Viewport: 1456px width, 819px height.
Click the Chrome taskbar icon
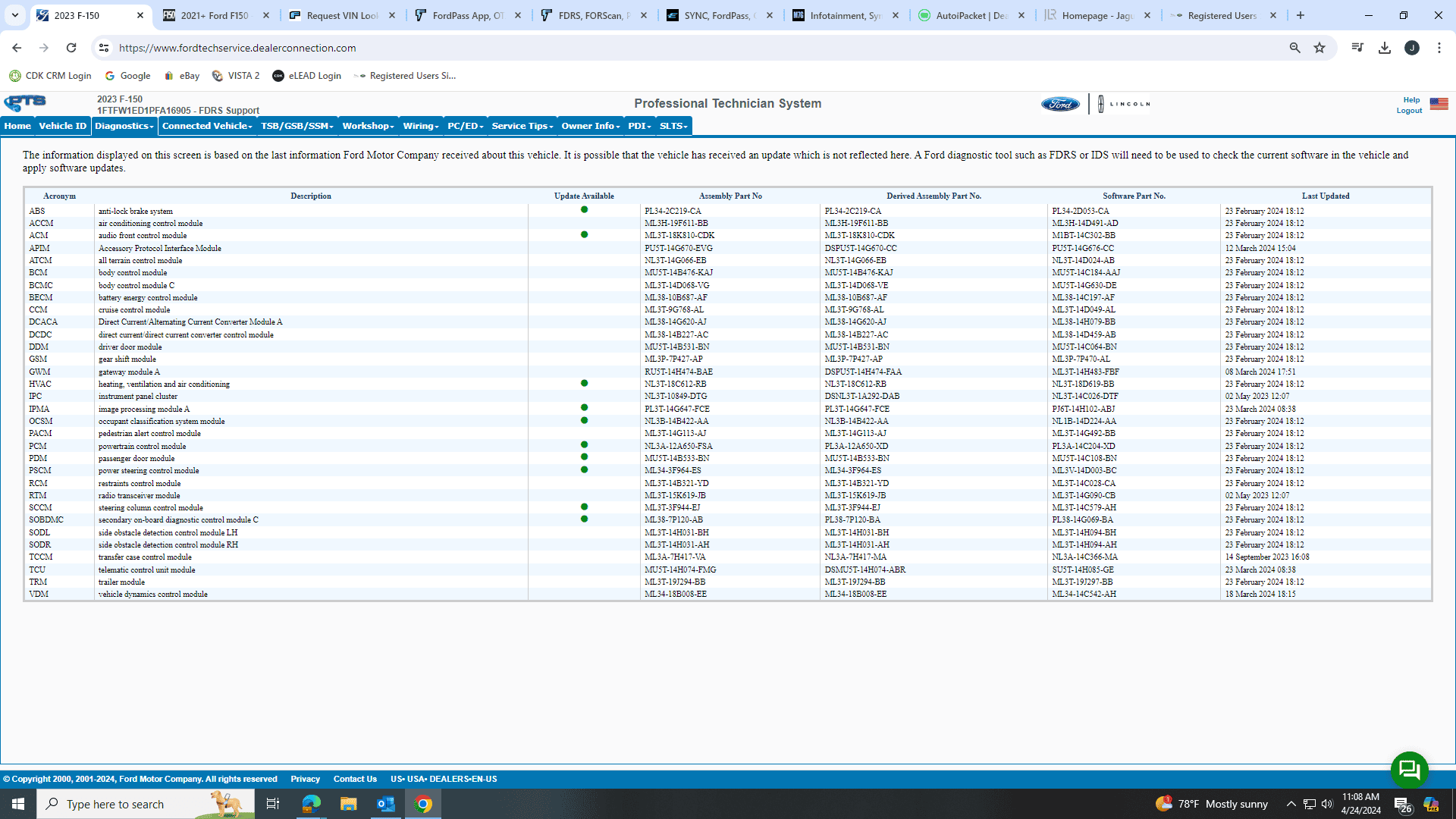click(x=423, y=804)
